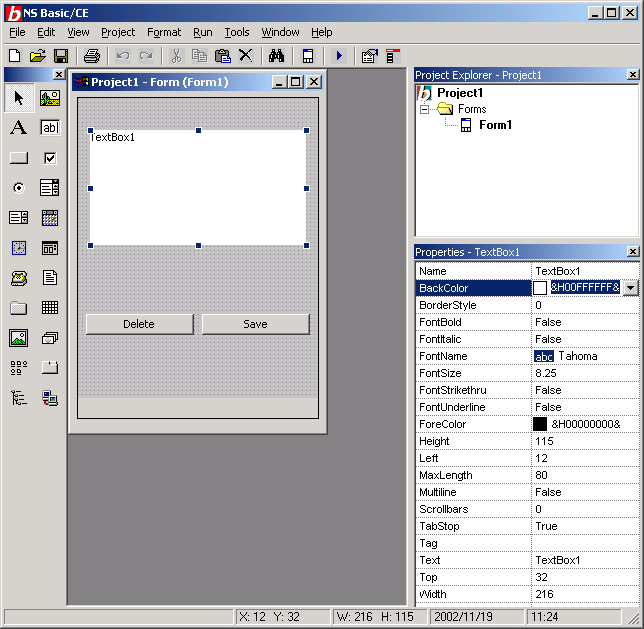Select the Label tool letter A
This screenshot has height=629, width=644.
click(19, 127)
